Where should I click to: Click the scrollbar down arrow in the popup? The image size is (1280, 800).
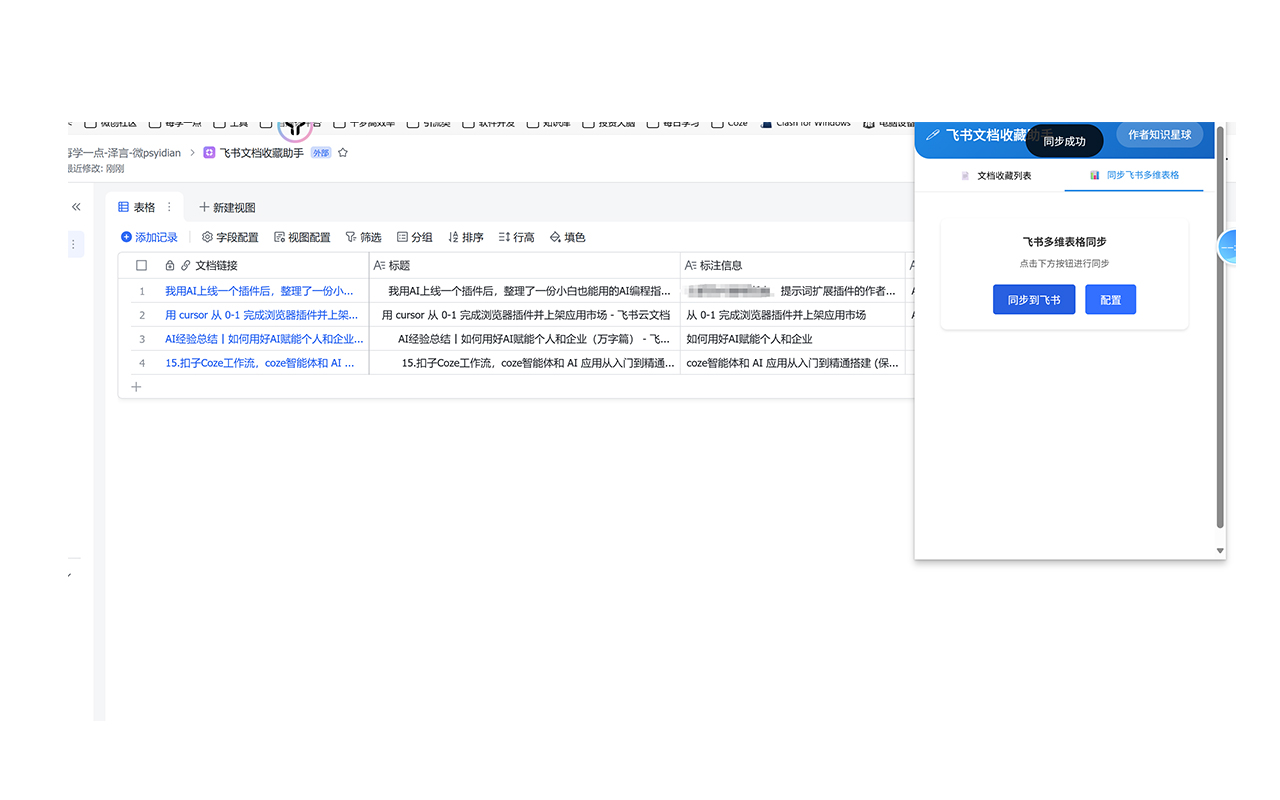pos(1220,551)
